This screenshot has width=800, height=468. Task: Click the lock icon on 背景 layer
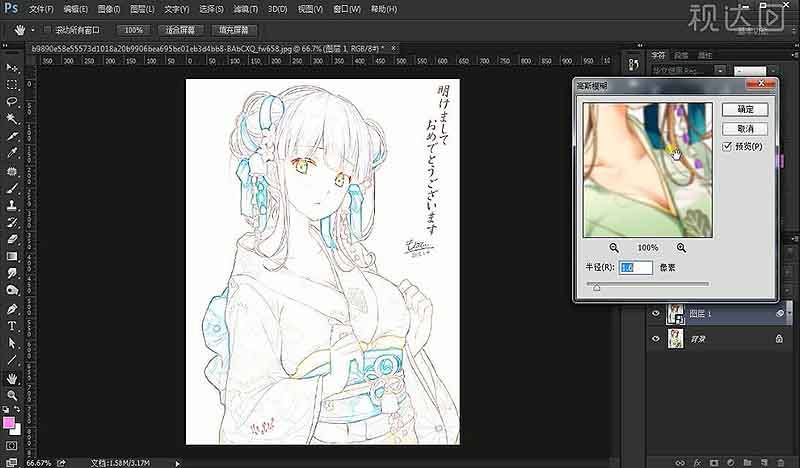tap(779, 338)
